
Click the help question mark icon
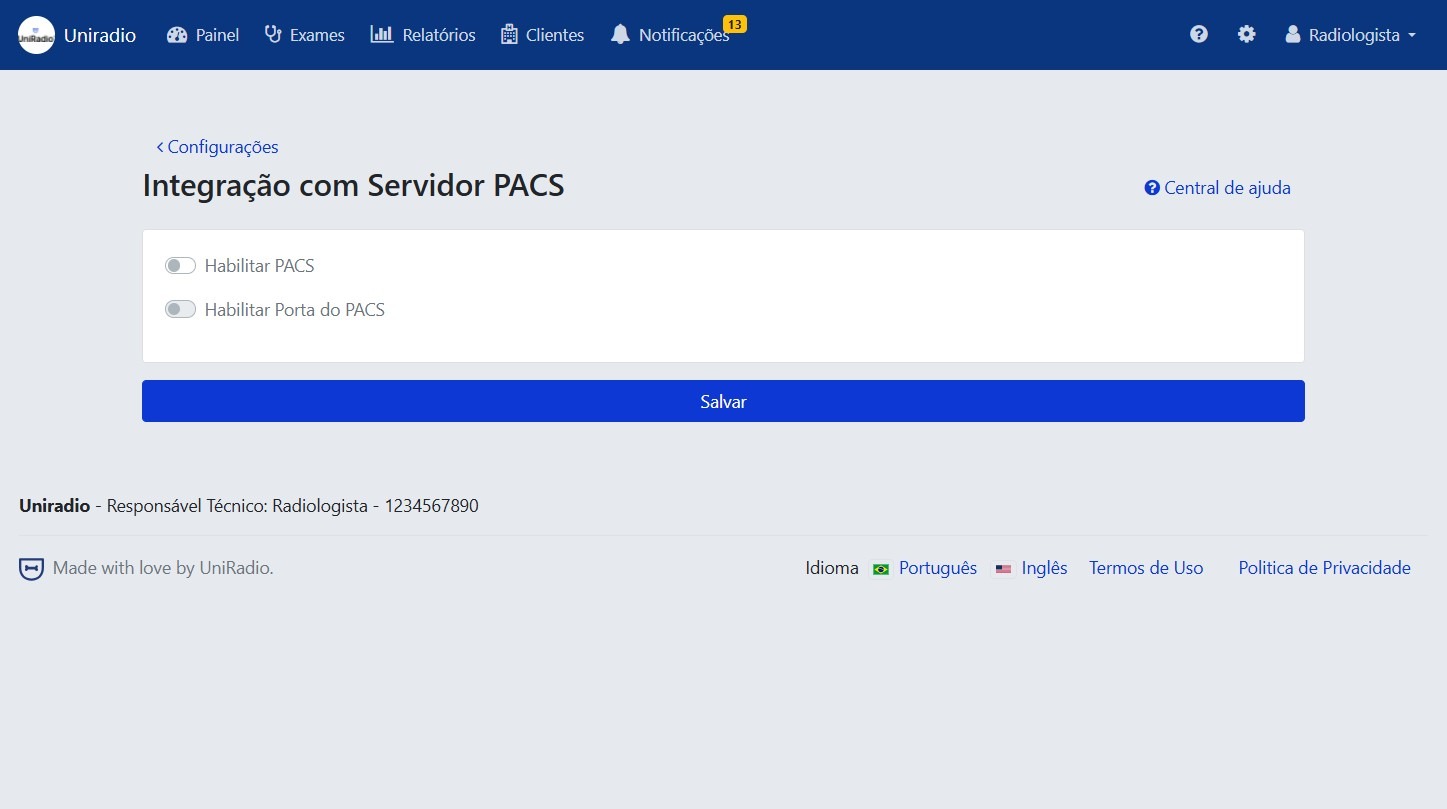point(1198,33)
